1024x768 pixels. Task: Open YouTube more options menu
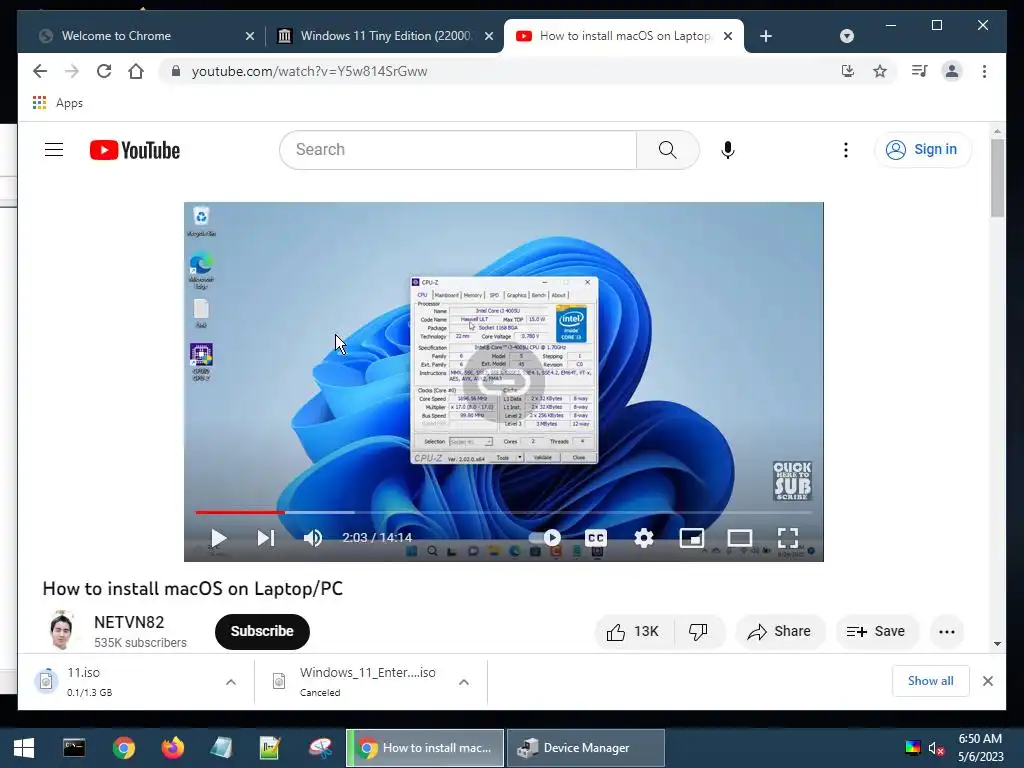pos(846,150)
